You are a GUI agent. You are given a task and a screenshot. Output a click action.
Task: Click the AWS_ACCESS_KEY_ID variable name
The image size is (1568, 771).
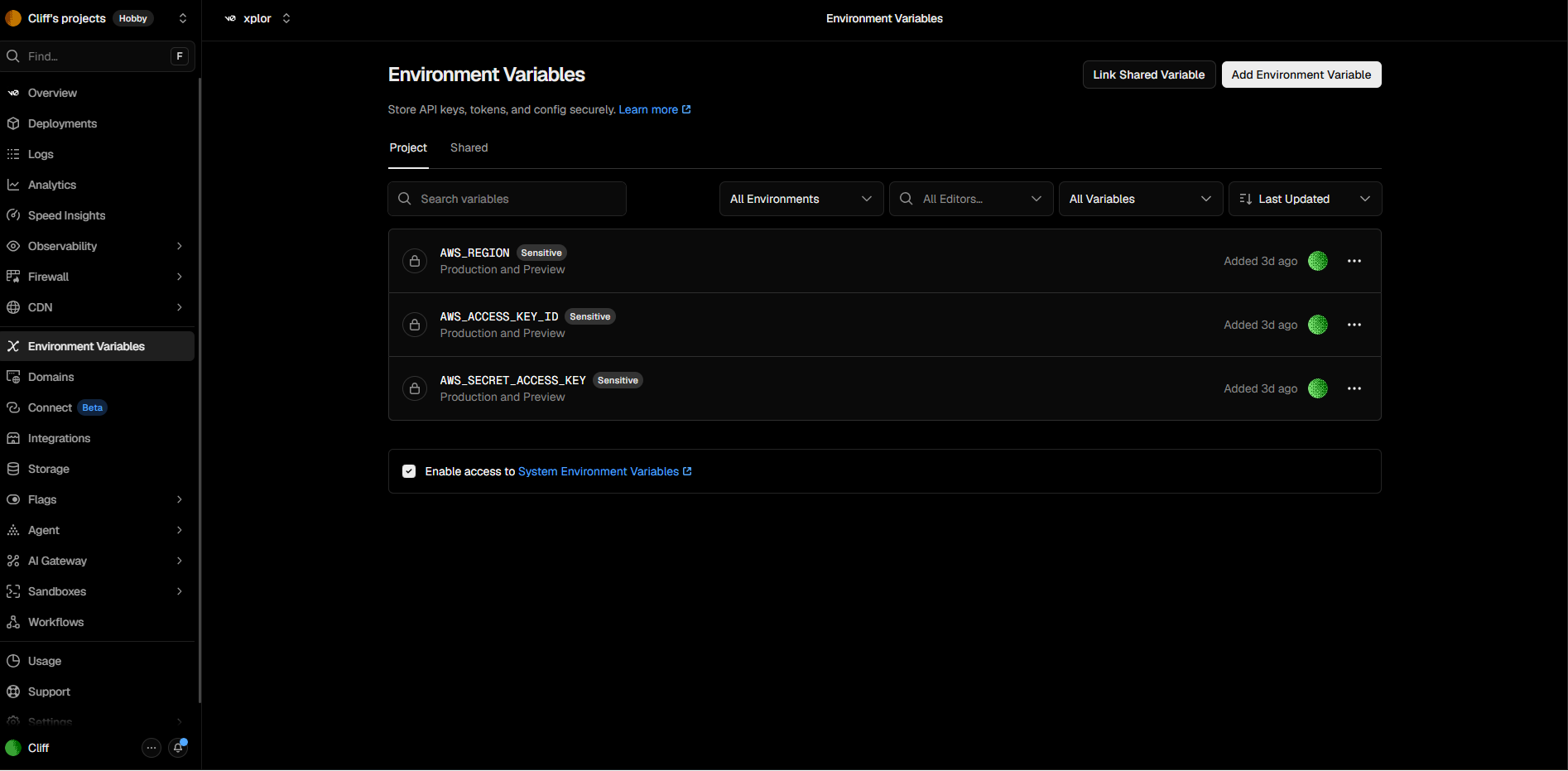point(499,316)
